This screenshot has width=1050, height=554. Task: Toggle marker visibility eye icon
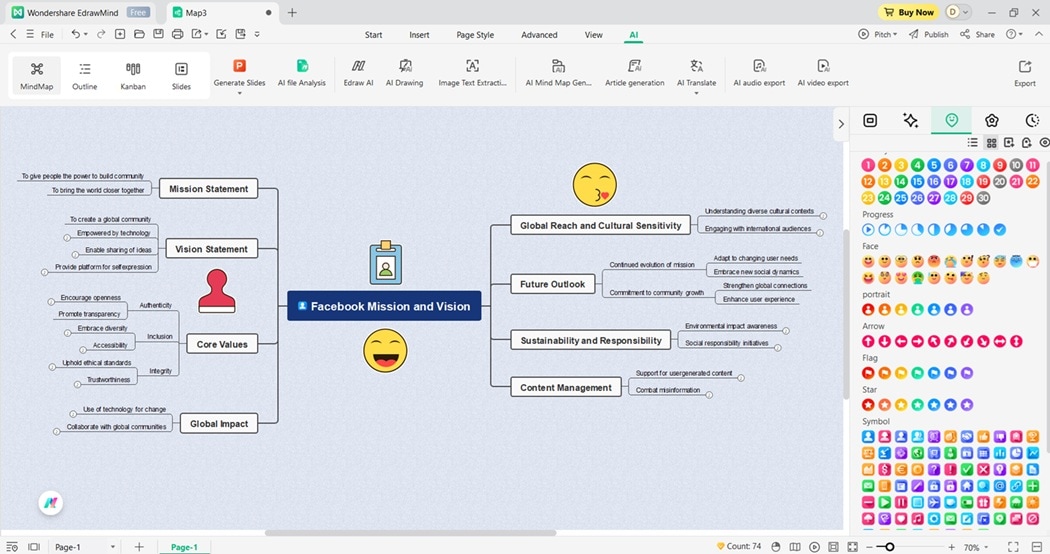point(1044,143)
